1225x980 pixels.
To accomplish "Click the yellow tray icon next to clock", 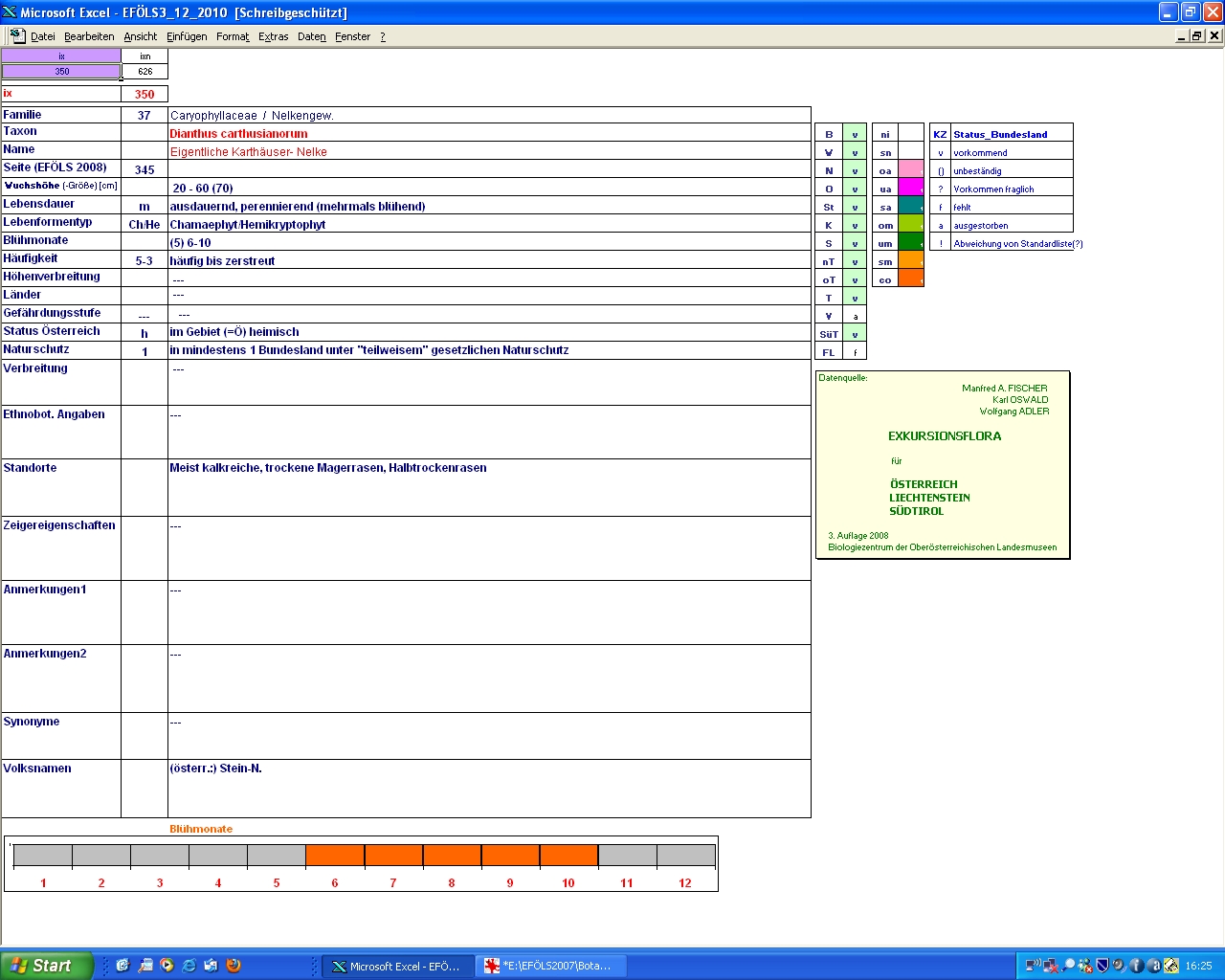I will 1170,966.
